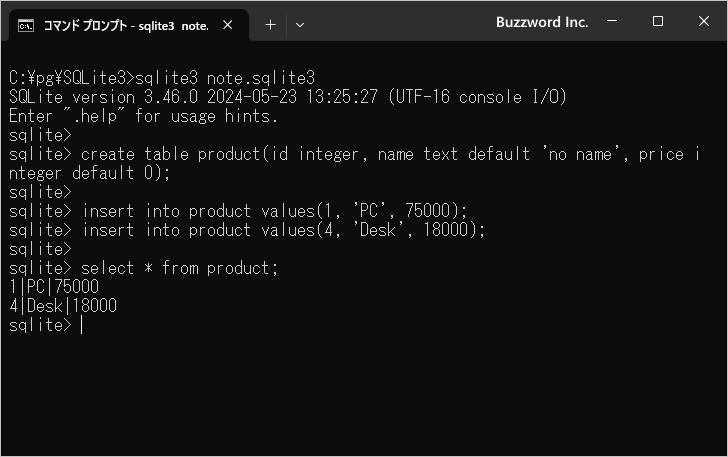Close the terminal window
728x457 pixels.
703,22
